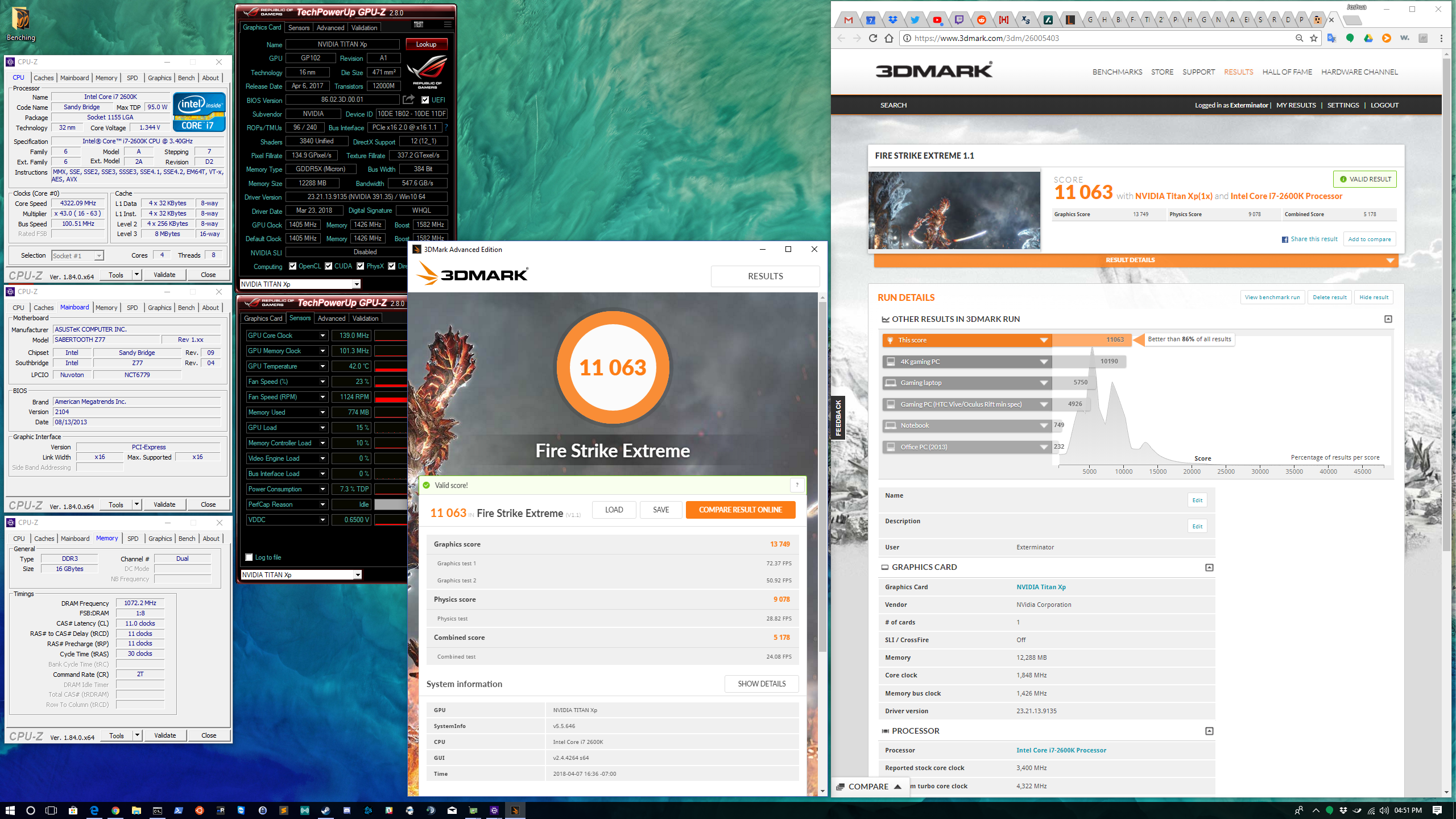
Task: Toggle the 'Office PC (2013)' comparison row
Action: click(966, 447)
